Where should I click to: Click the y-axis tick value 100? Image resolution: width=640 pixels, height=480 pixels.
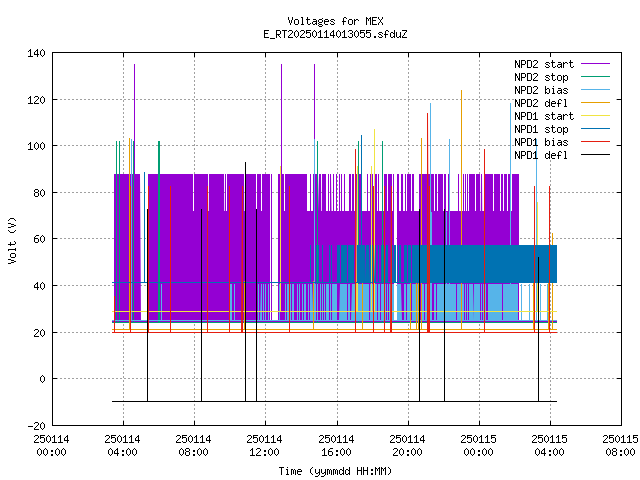pyautogui.click(x=36, y=146)
